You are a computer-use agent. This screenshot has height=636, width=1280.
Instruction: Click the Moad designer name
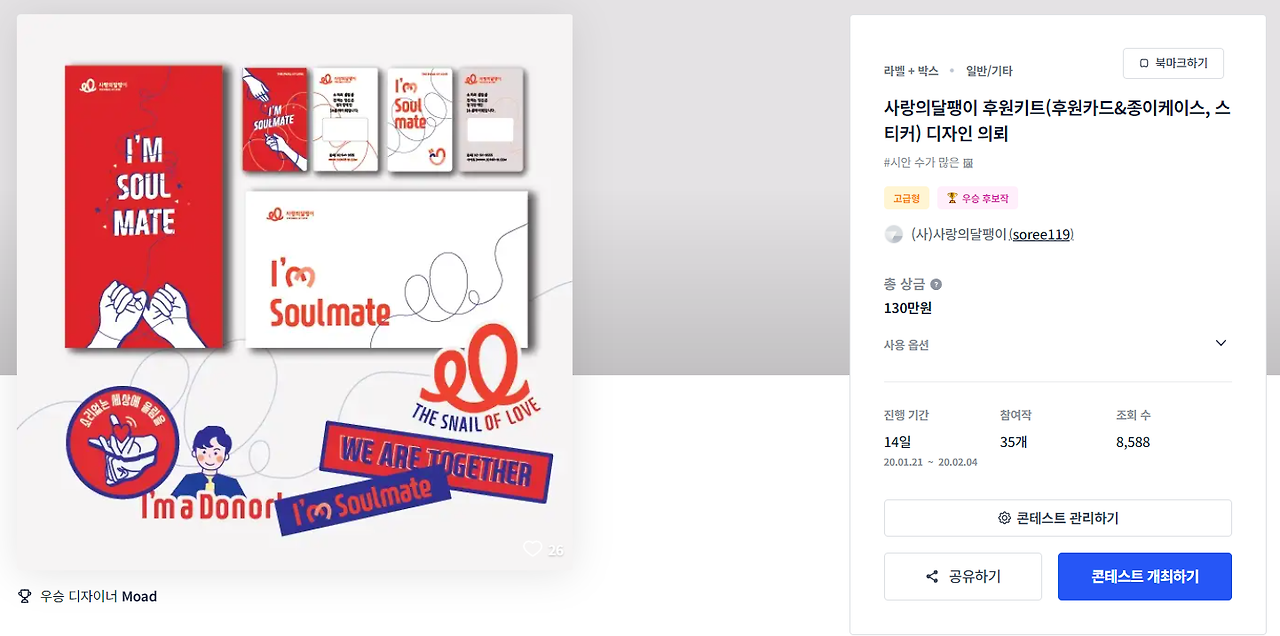[x=139, y=596]
